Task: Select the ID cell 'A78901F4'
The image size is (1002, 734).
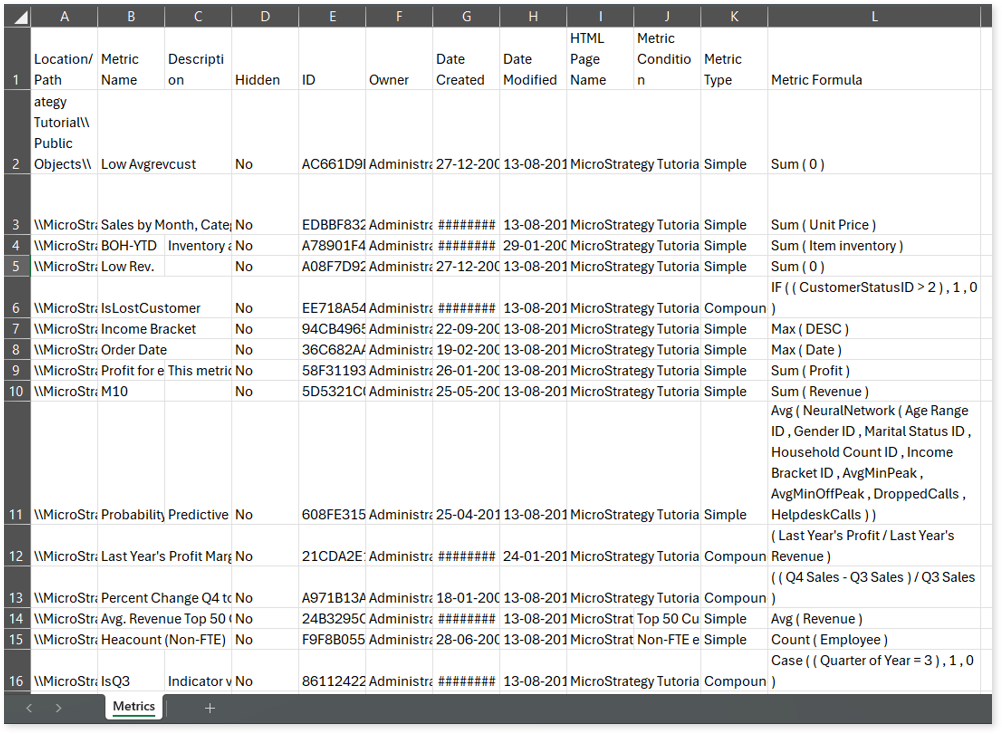Action: (x=332, y=245)
